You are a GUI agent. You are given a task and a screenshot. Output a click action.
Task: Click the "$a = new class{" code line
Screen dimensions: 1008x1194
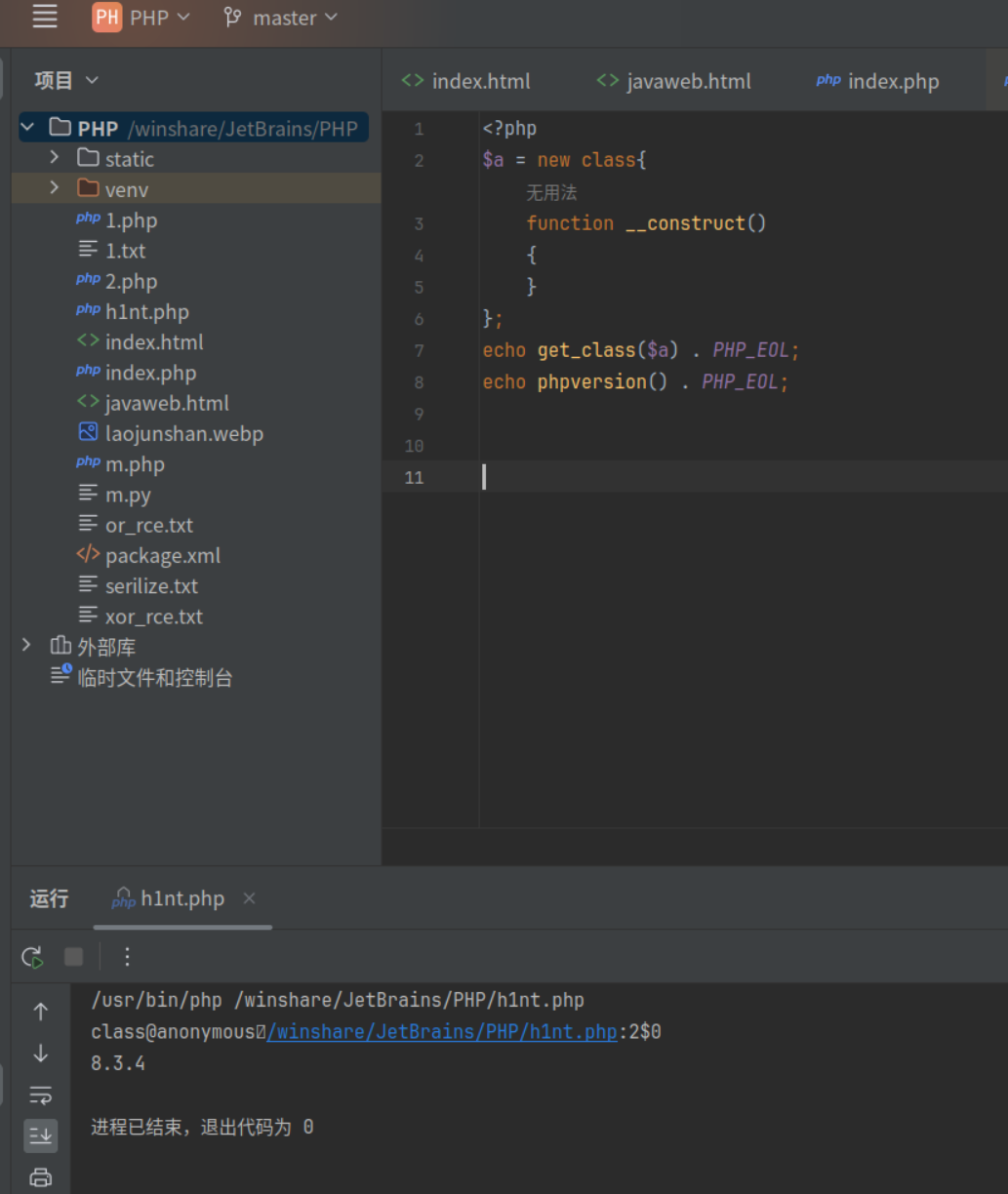[x=564, y=160]
